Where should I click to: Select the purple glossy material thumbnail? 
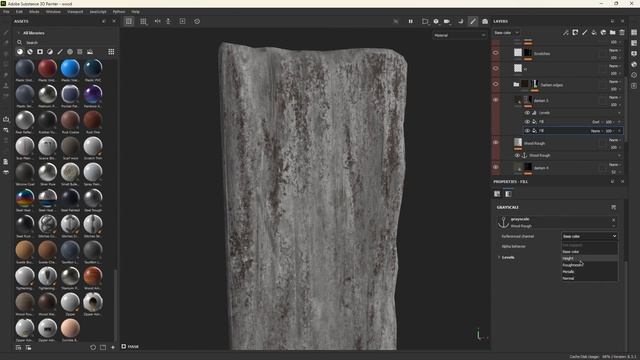93,94
